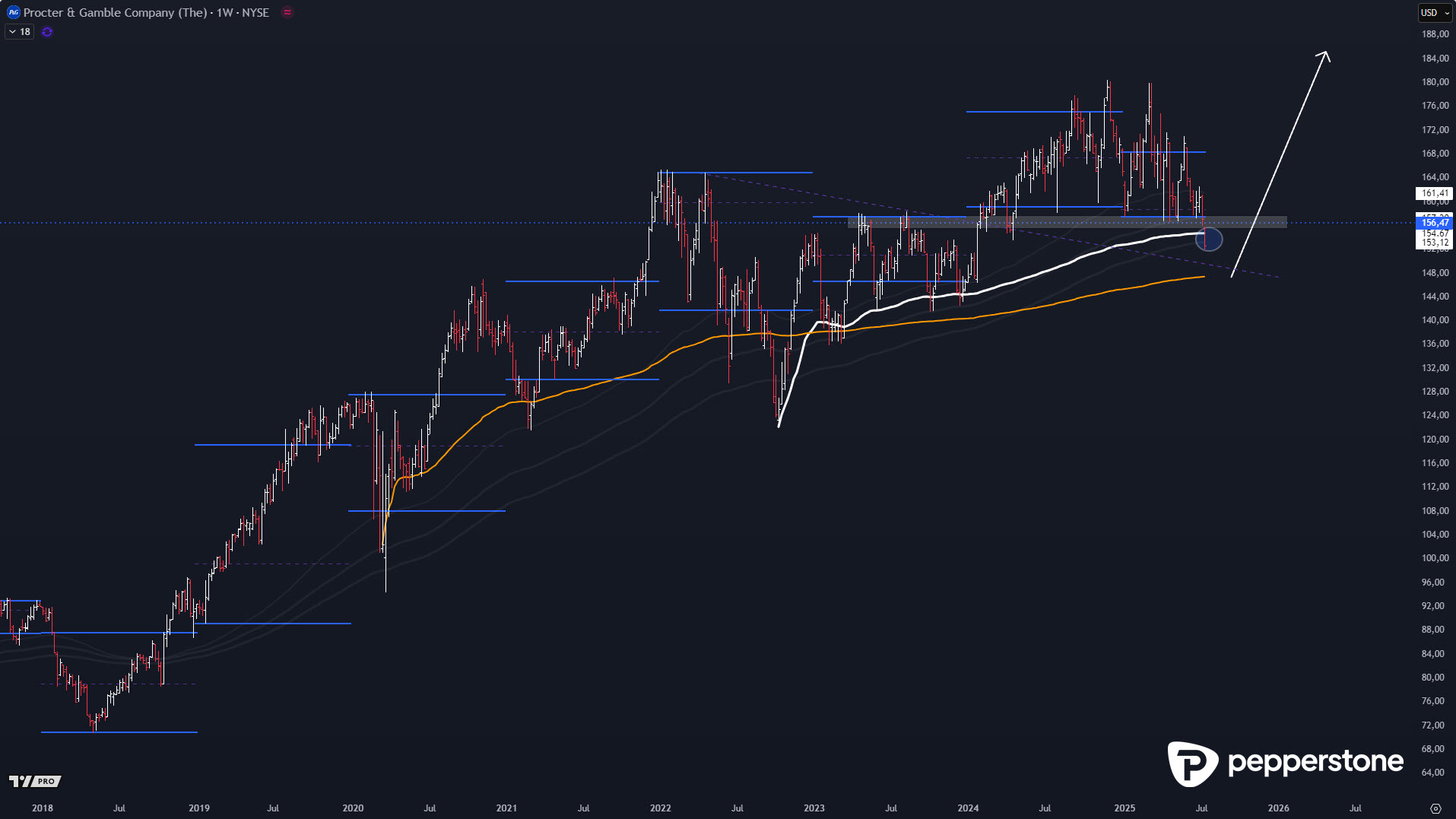Click the 188,00 price axis value
Viewport: 1456px width, 819px height.
pyautogui.click(x=1435, y=34)
